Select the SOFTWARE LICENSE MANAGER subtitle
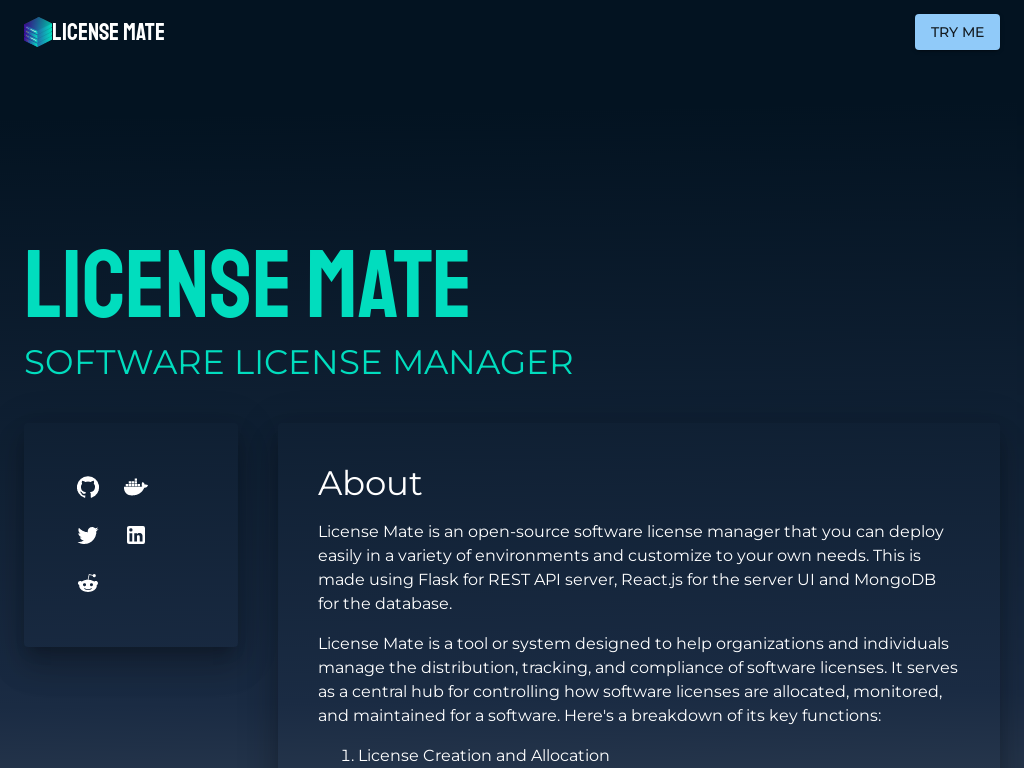 tap(298, 362)
